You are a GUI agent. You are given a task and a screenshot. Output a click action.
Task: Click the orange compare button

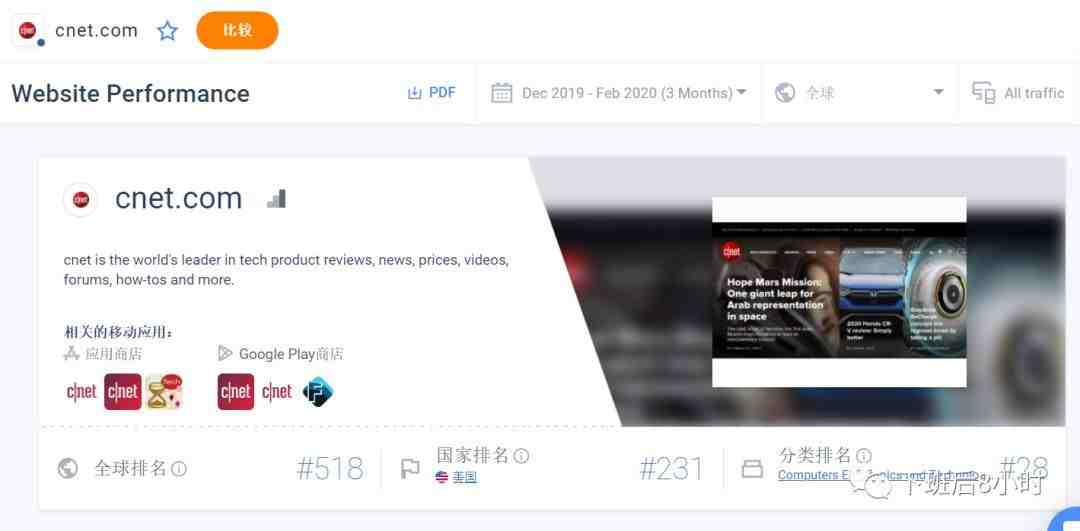(237, 30)
